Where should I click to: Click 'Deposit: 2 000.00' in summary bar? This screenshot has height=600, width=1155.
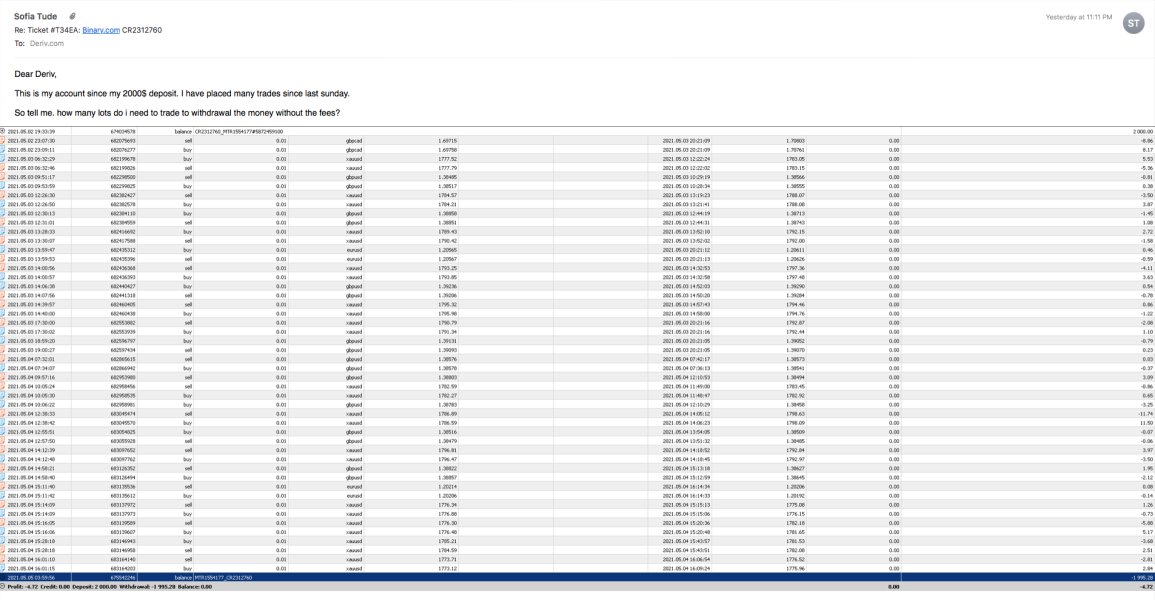point(94,587)
